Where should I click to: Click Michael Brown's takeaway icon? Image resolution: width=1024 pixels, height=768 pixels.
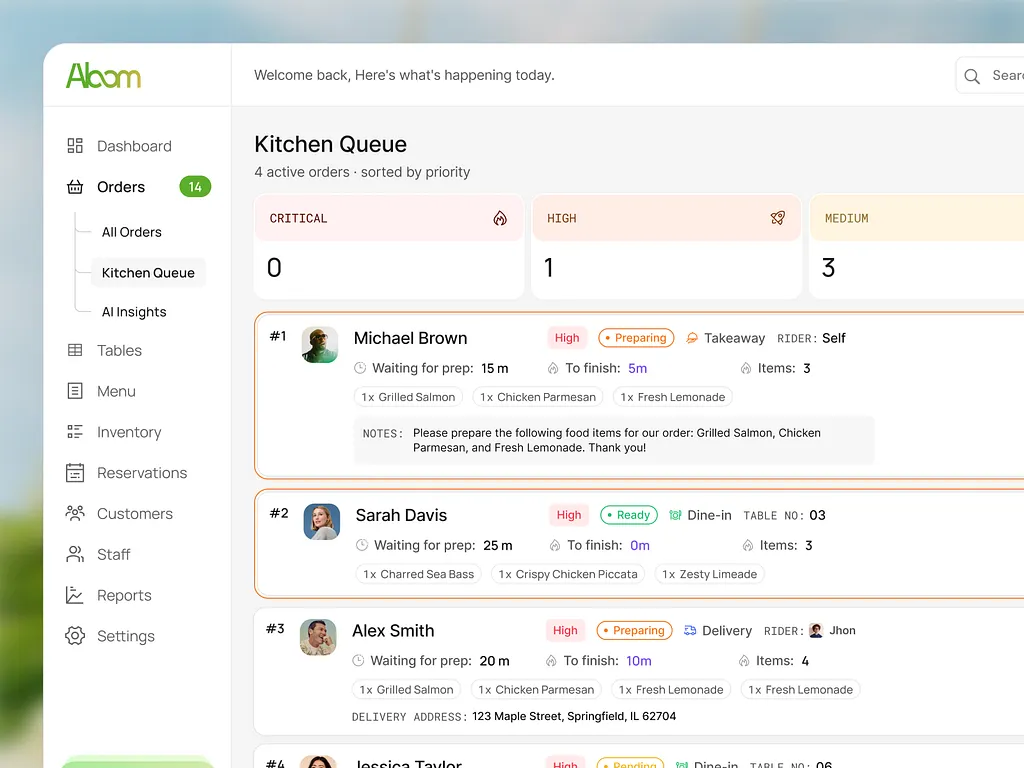(x=692, y=338)
